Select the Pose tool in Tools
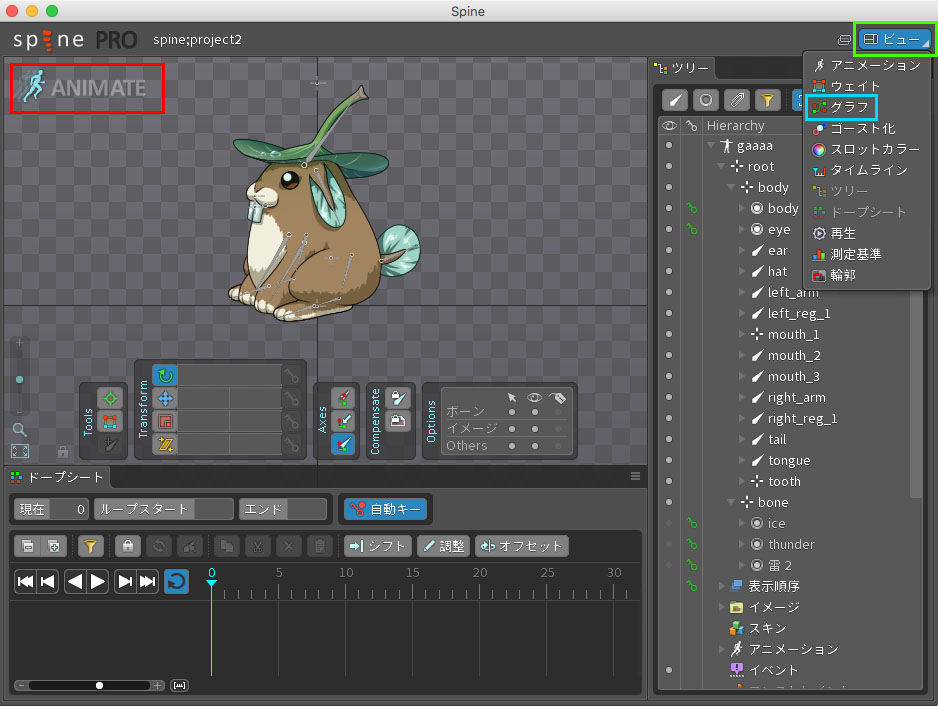 [110, 398]
